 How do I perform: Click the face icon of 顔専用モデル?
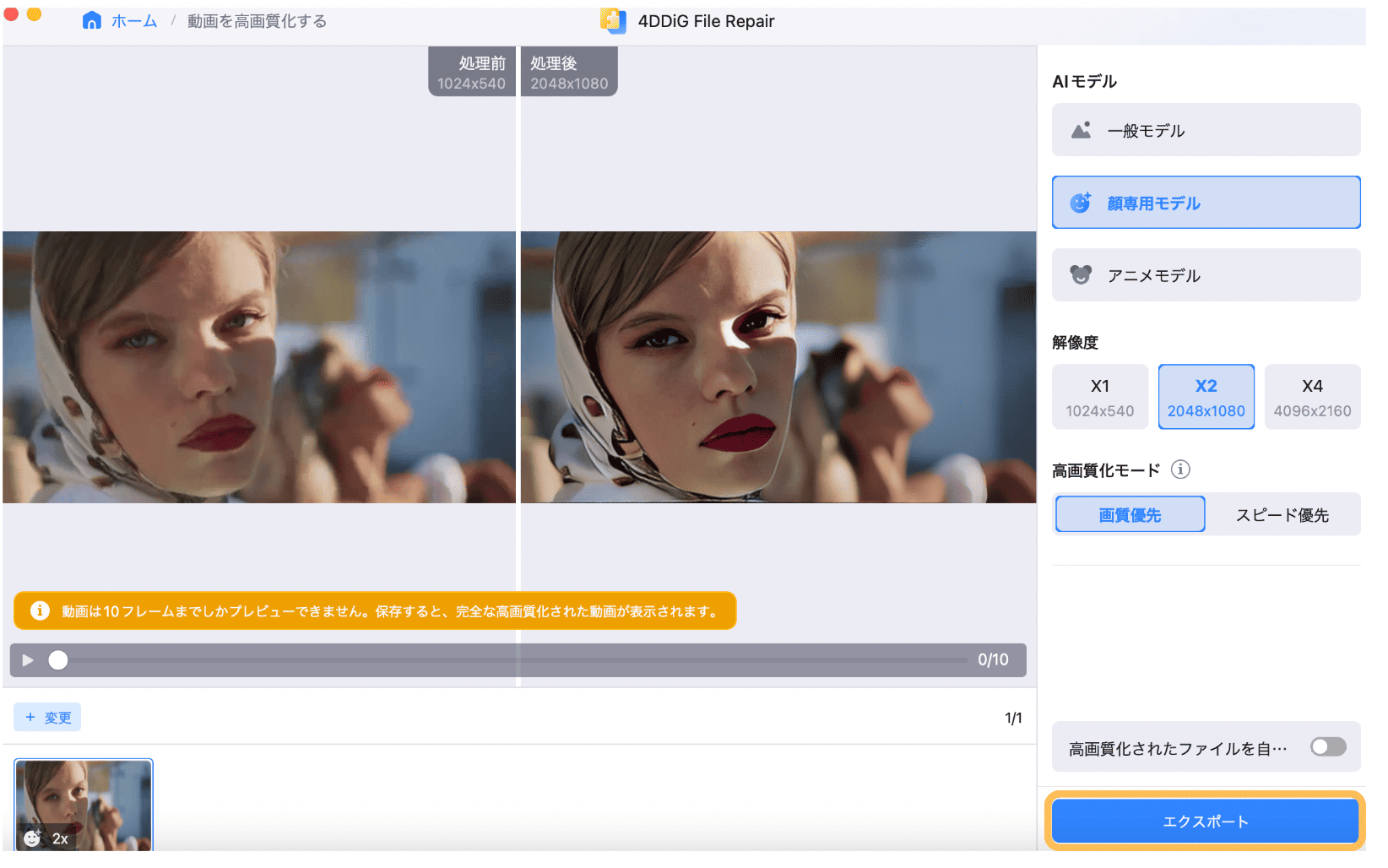click(x=1081, y=203)
